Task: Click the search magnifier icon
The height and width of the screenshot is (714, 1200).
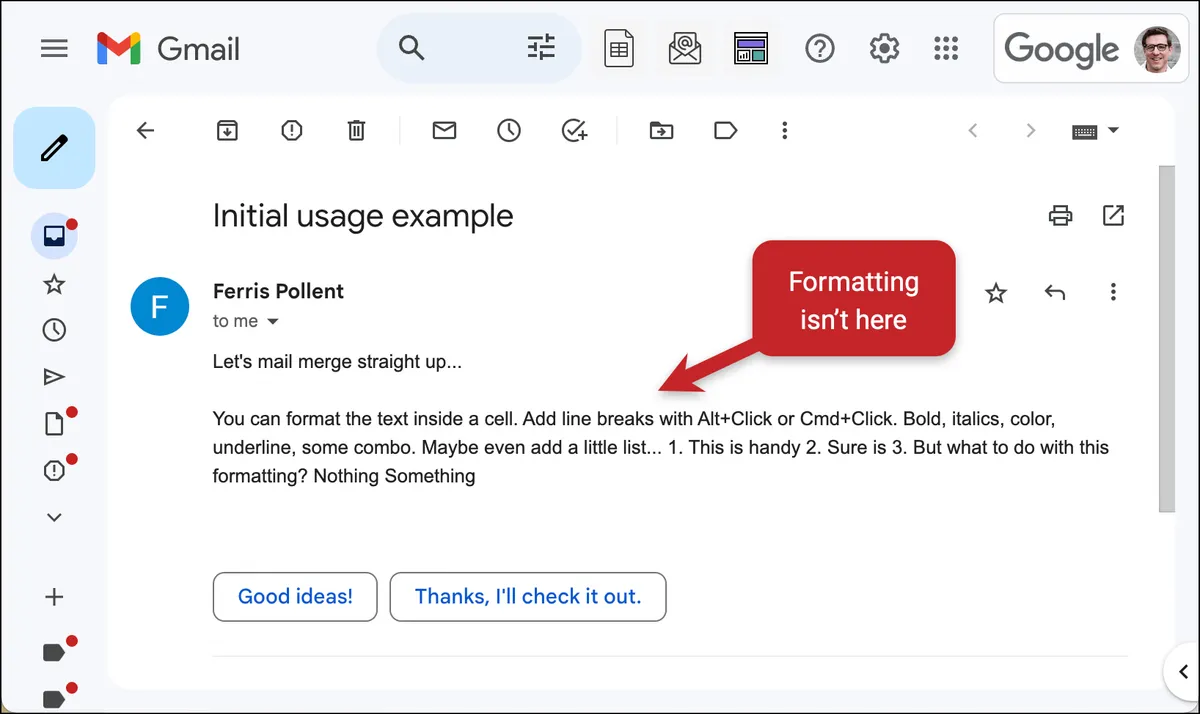Action: (411, 48)
